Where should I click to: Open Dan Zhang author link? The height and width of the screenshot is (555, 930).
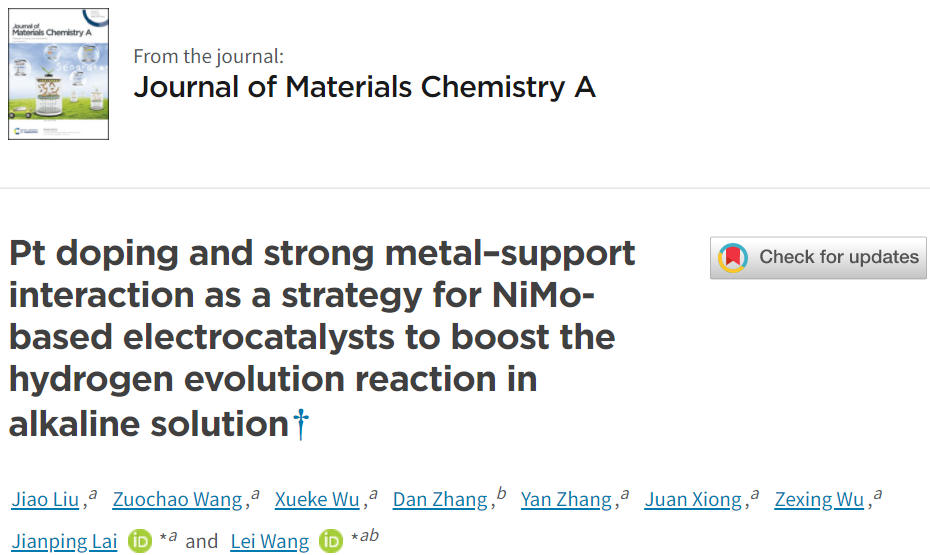439,500
